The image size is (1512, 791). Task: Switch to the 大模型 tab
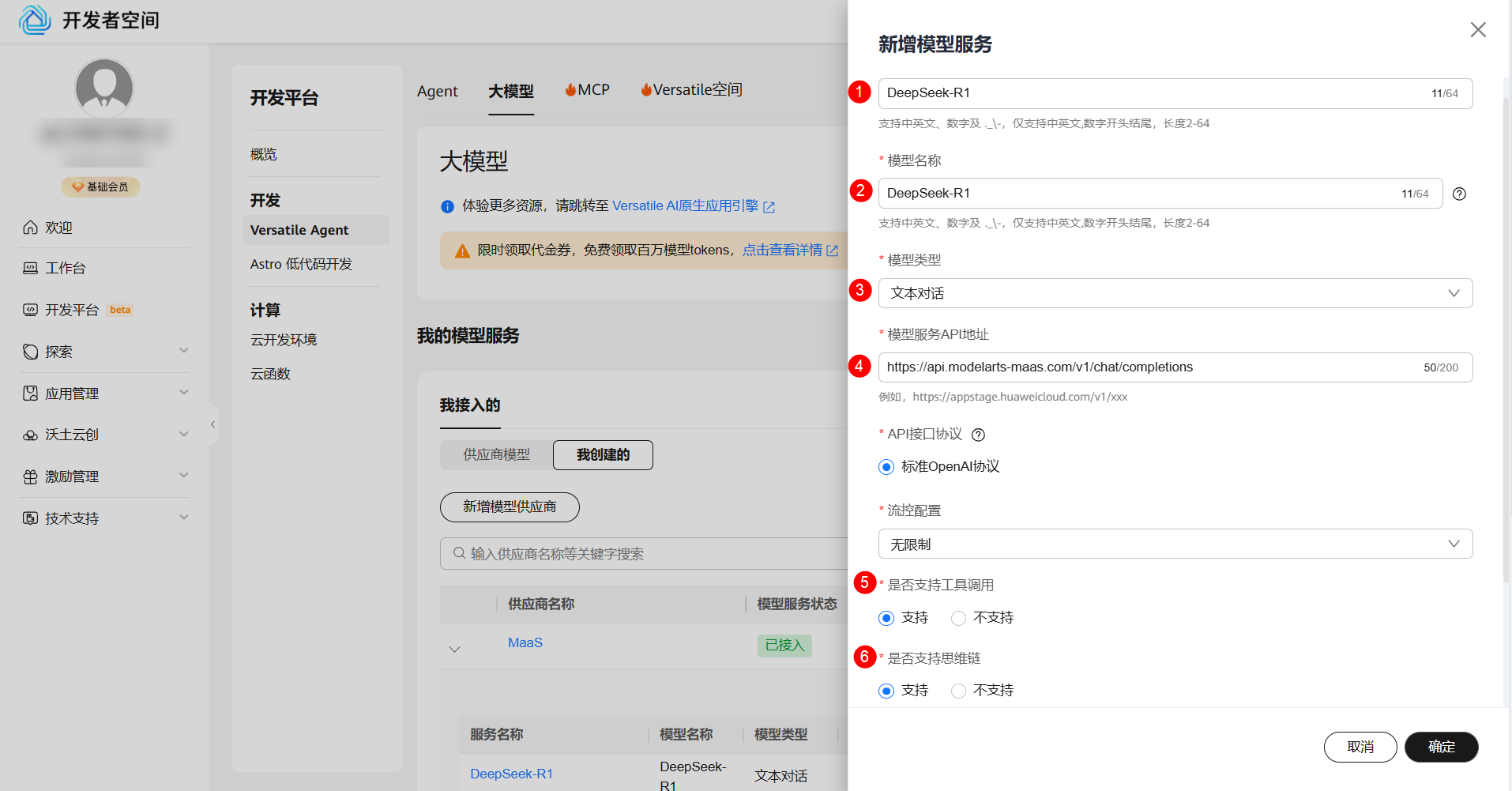(511, 91)
